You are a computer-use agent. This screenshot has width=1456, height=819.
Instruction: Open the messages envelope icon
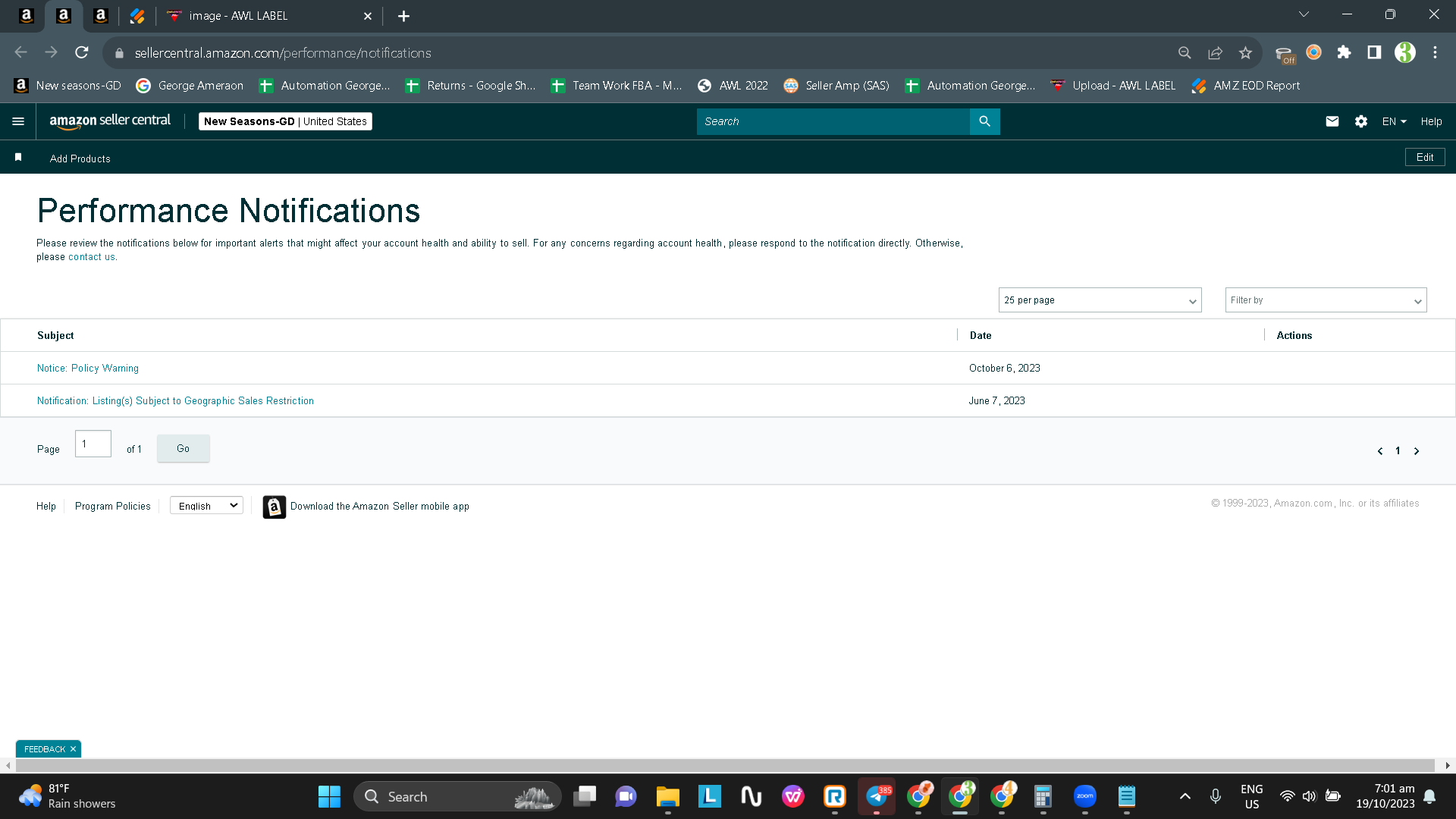coord(1332,121)
